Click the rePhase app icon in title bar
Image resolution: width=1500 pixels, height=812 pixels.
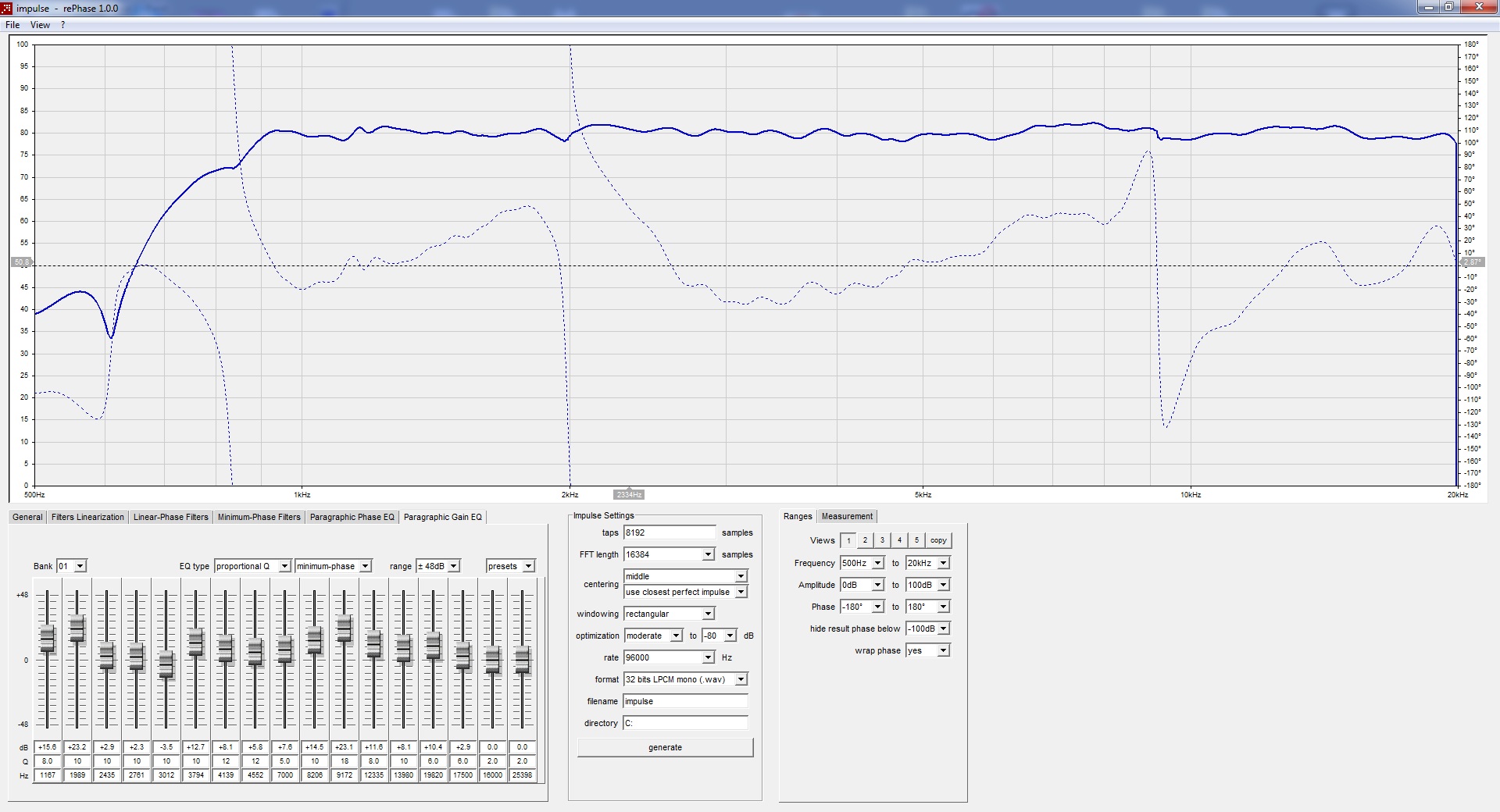(7, 8)
